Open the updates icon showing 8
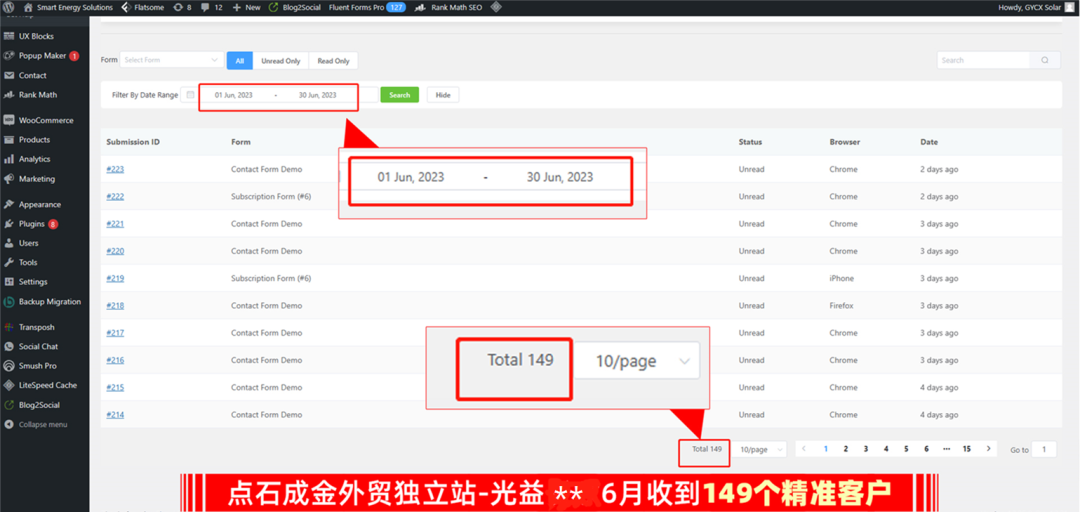This screenshot has width=1080, height=512. click(x=182, y=7)
